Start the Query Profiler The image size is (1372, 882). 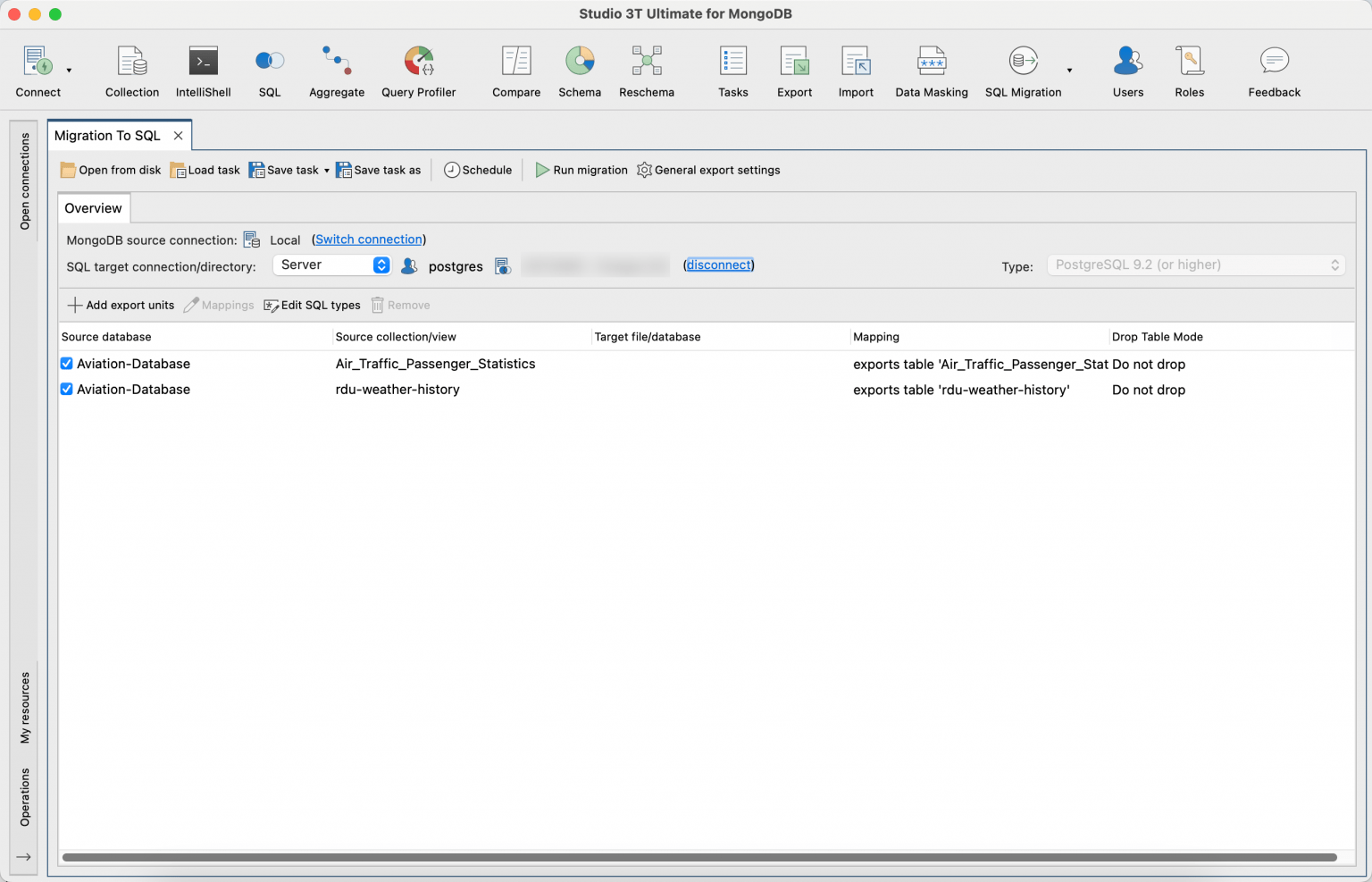click(418, 70)
